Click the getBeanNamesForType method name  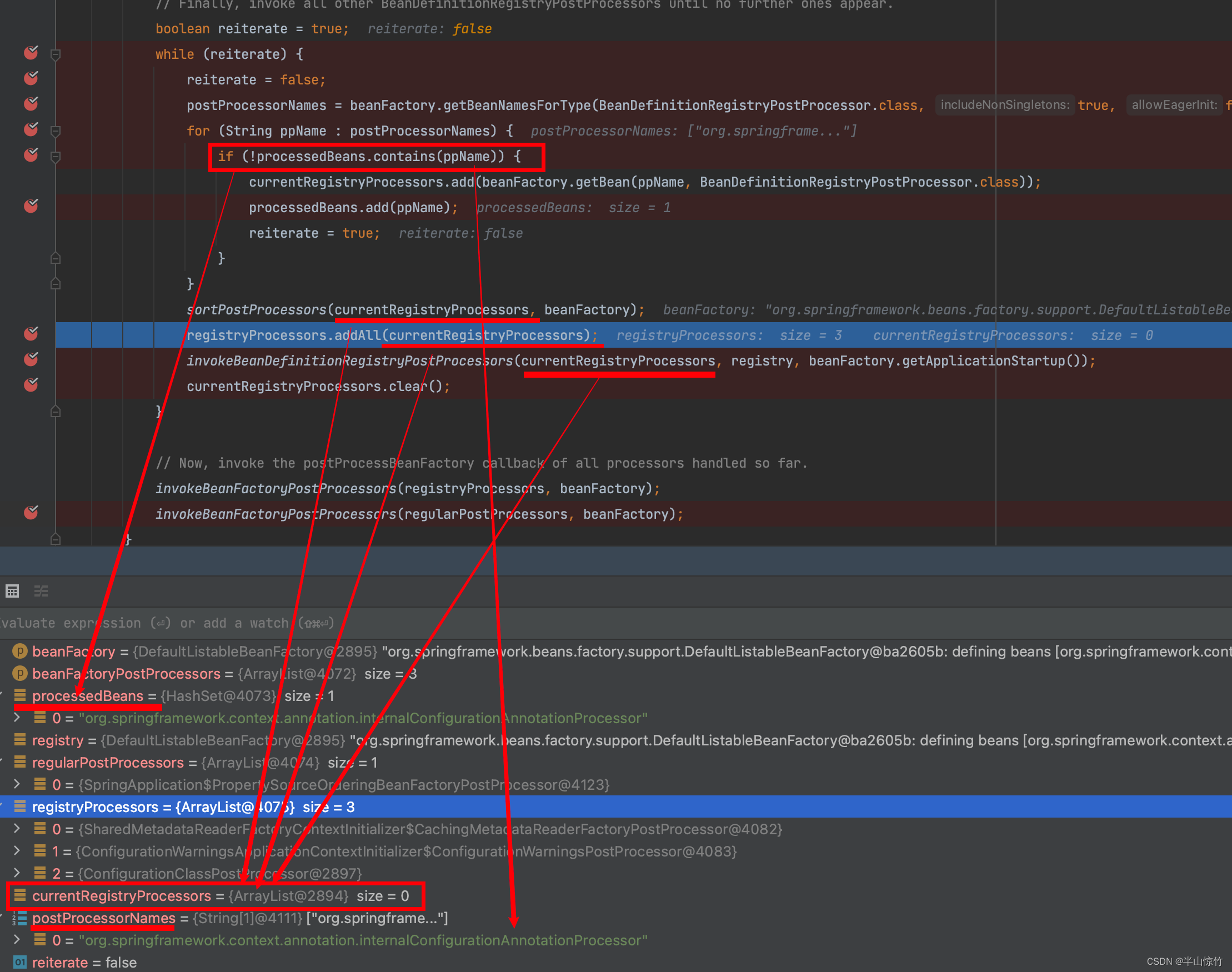(517, 106)
